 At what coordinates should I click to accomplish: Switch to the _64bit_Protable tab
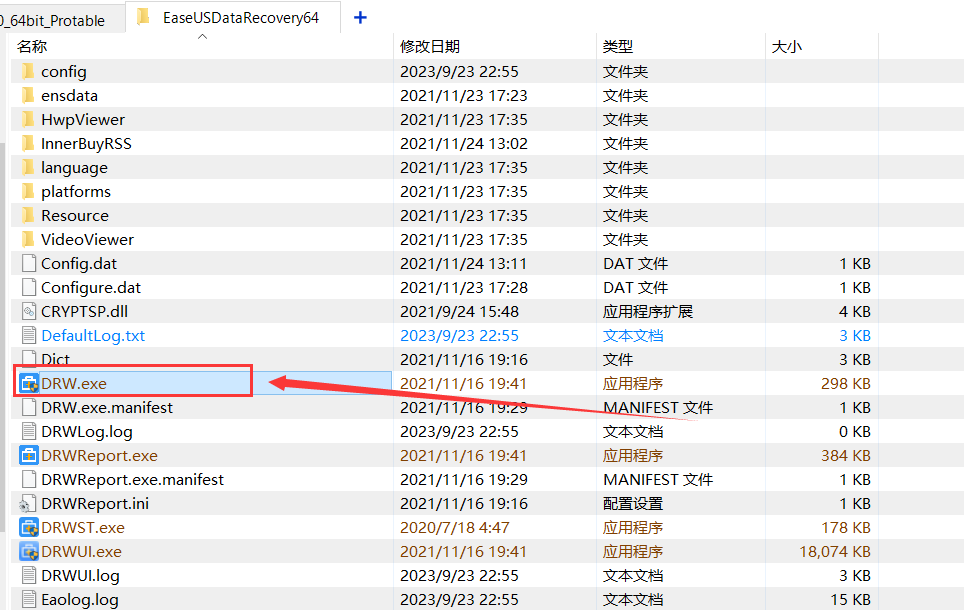(x=55, y=18)
